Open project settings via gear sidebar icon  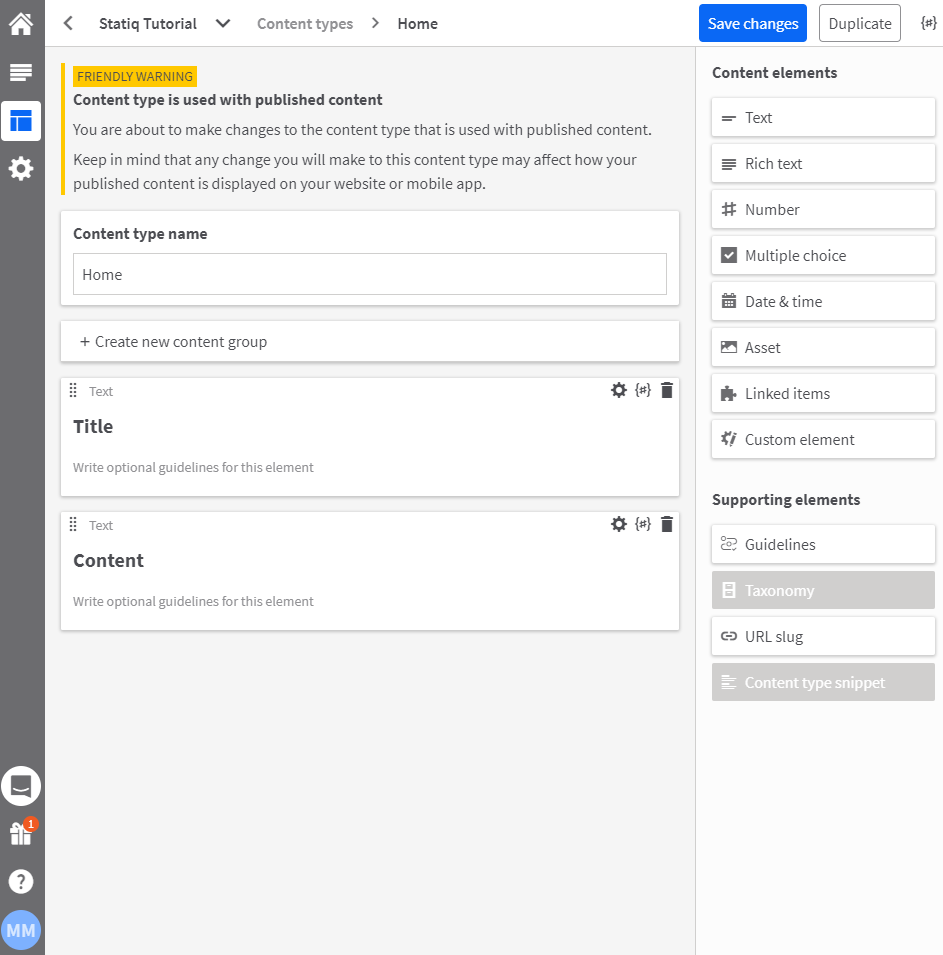pos(21,168)
